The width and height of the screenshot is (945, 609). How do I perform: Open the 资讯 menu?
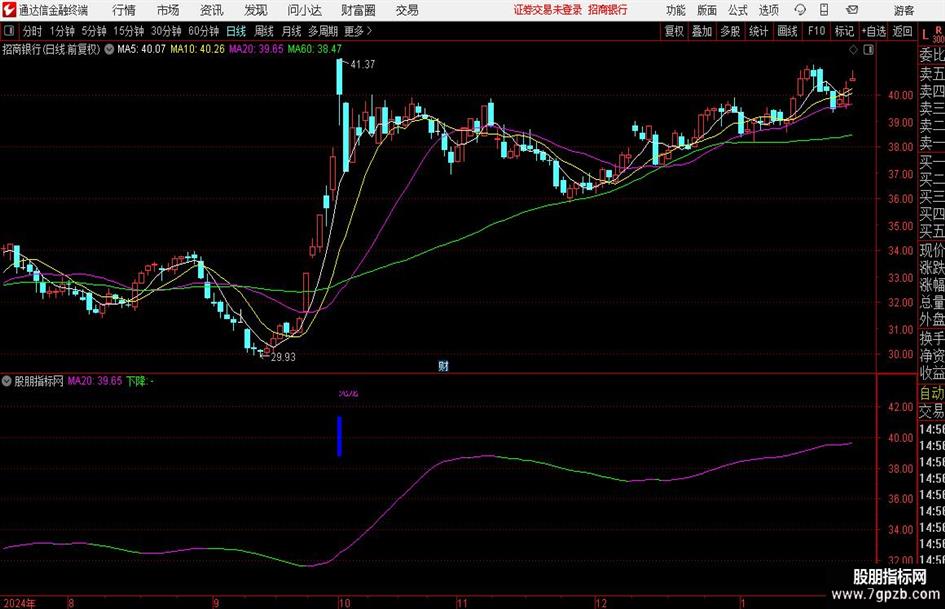tap(212, 10)
